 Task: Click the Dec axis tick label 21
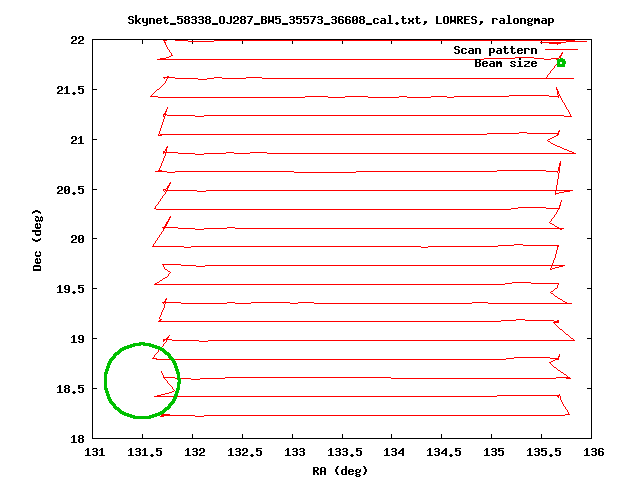point(77,140)
